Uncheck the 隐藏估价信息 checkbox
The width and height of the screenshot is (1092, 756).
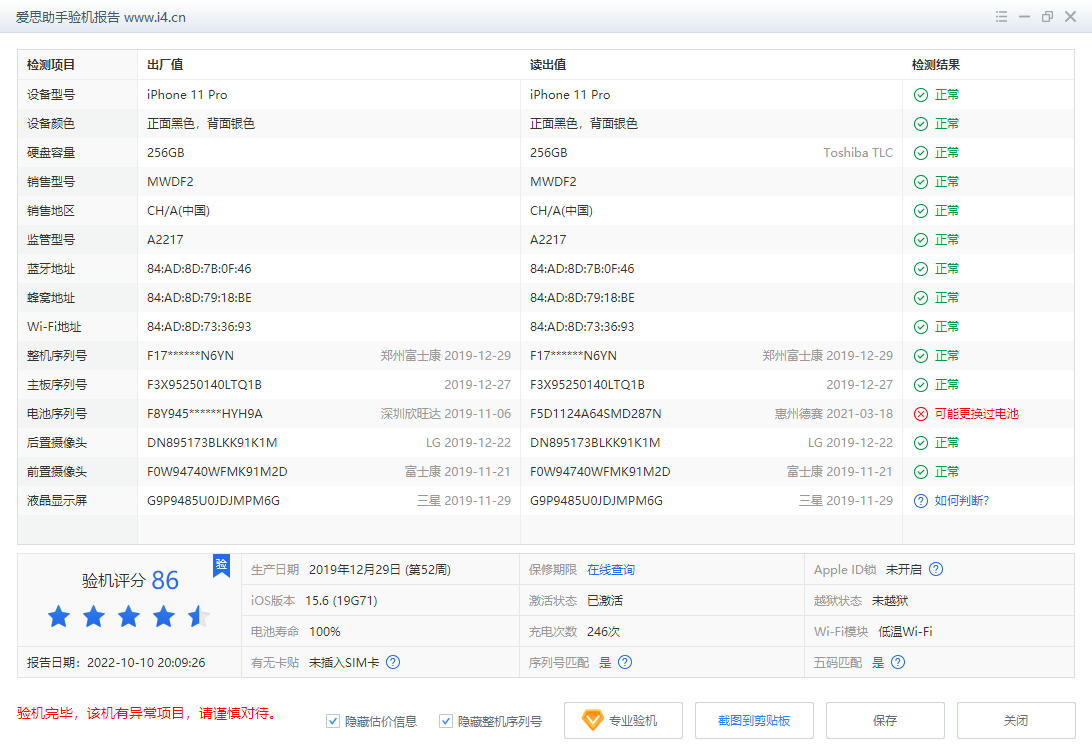click(x=333, y=721)
